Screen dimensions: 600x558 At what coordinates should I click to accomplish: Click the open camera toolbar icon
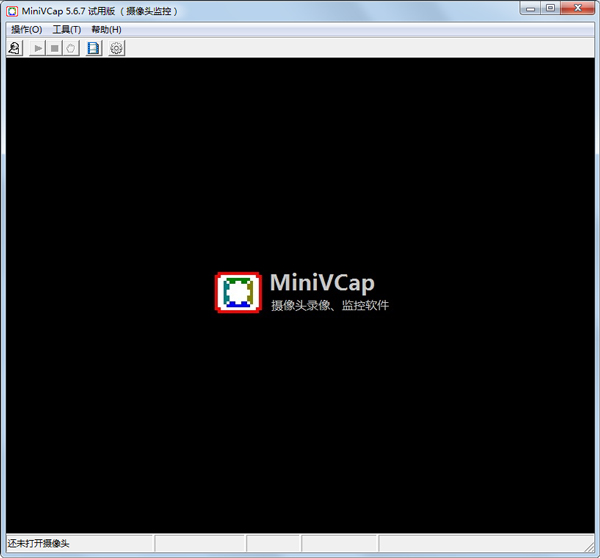[14, 47]
